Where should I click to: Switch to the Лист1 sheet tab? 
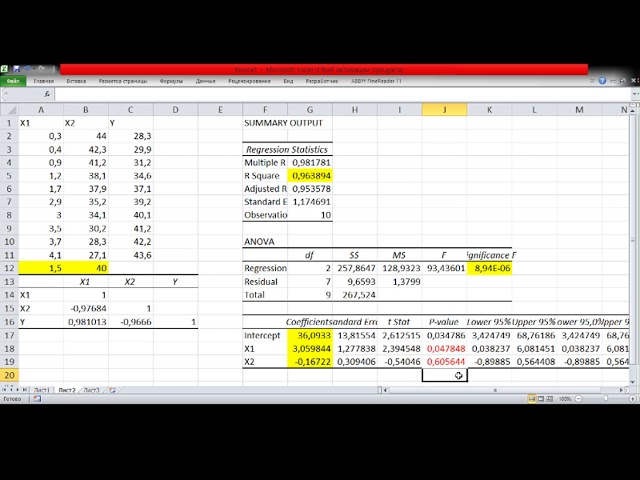pos(41,389)
